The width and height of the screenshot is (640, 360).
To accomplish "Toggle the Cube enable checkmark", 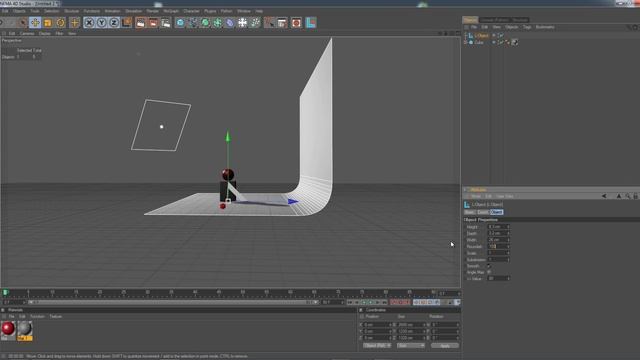I will (x=501, y=42).
